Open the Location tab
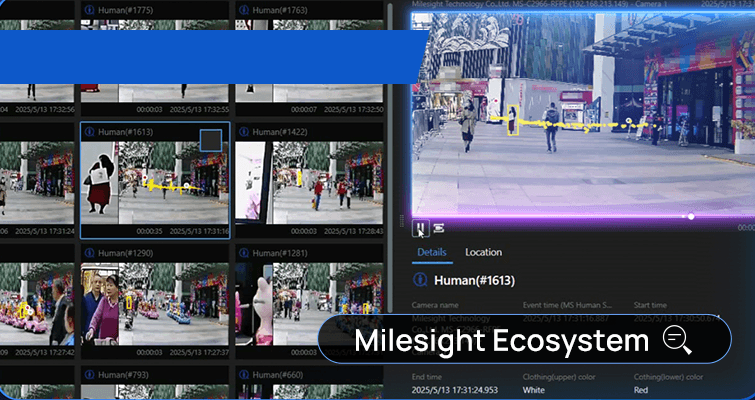The height and width of the screenshot is (400, 755). (x=483, y=252)
